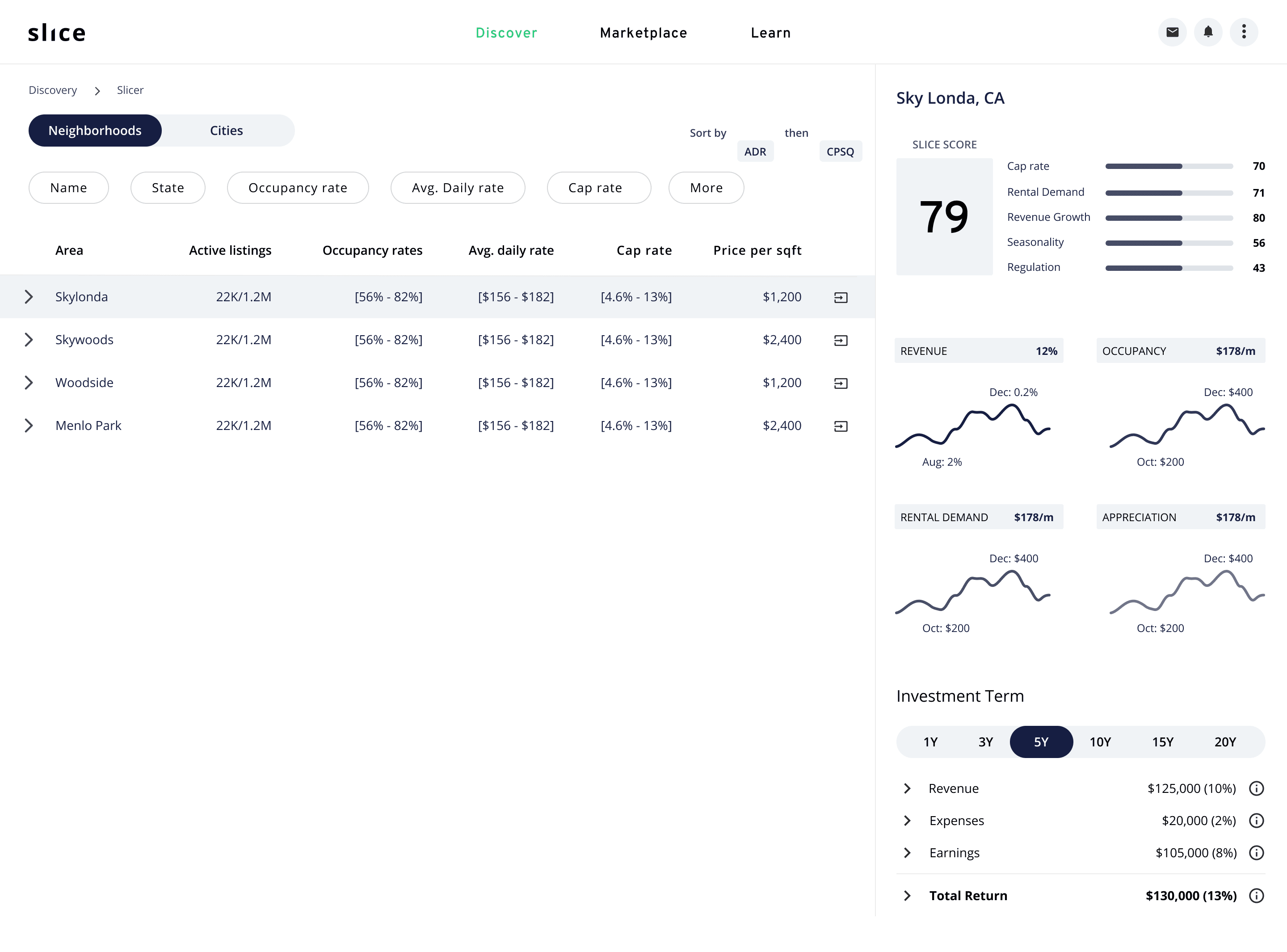Click the open-details icon in Skywoods row
The image size is (1287, 952).
841,341
